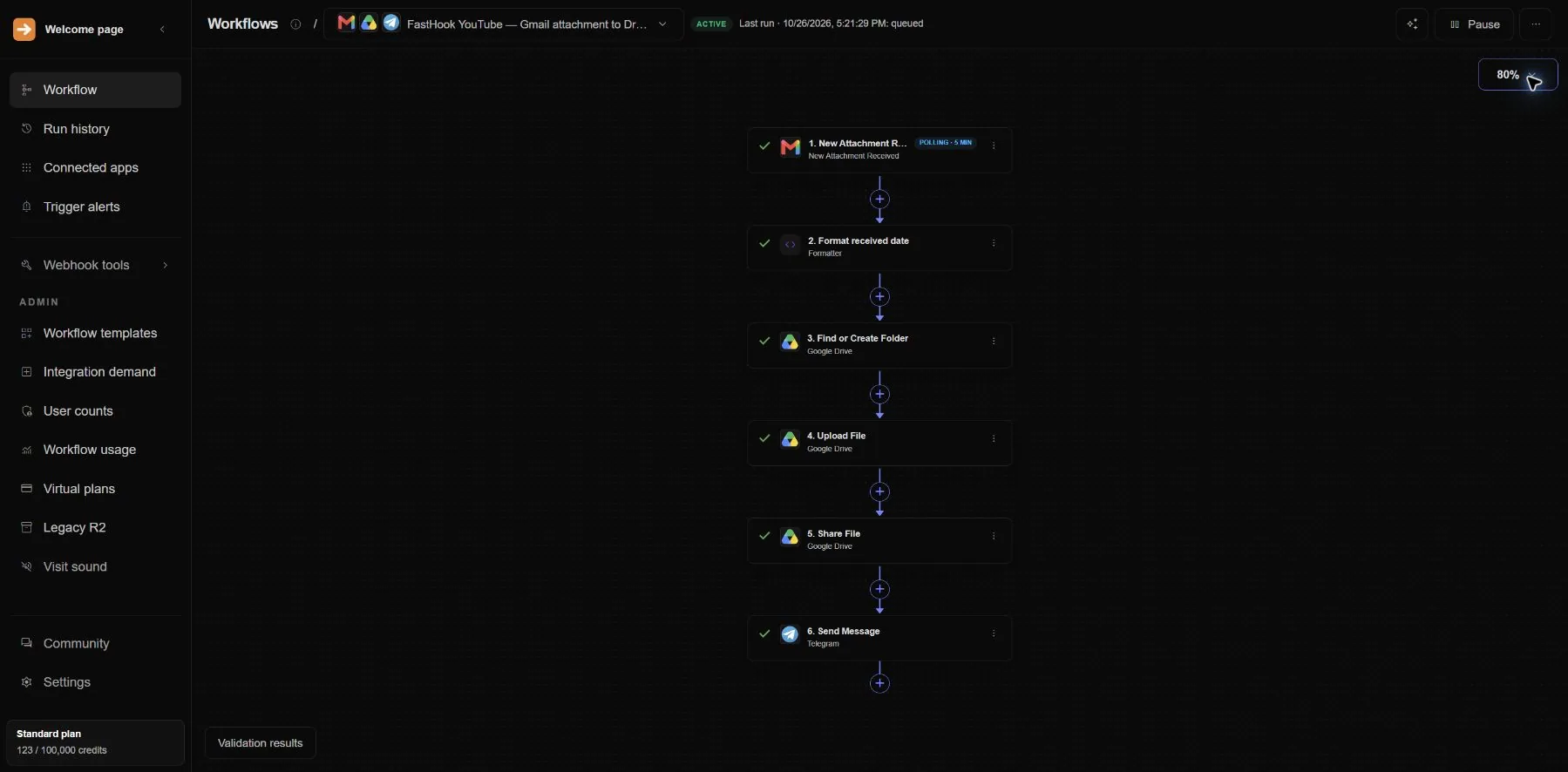Collapse the sidebar with the left chevron

point(162,30)
